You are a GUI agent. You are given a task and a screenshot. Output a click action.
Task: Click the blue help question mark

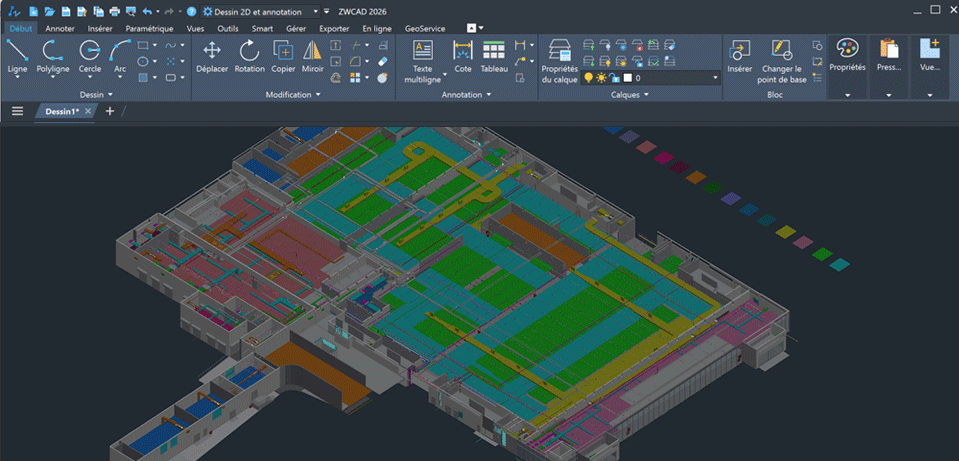pos(191,12)
